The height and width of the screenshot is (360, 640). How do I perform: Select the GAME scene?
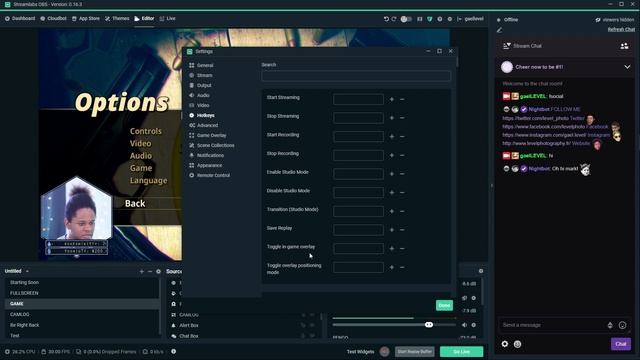click(82, 304)
